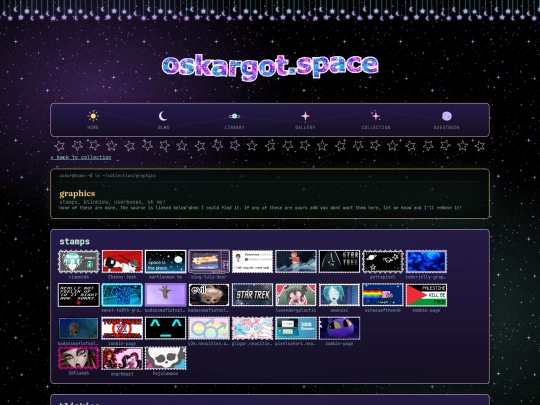Open the 'echoesoftheend' source link
The image size is (540, 405).
click(x=383, y=310)
